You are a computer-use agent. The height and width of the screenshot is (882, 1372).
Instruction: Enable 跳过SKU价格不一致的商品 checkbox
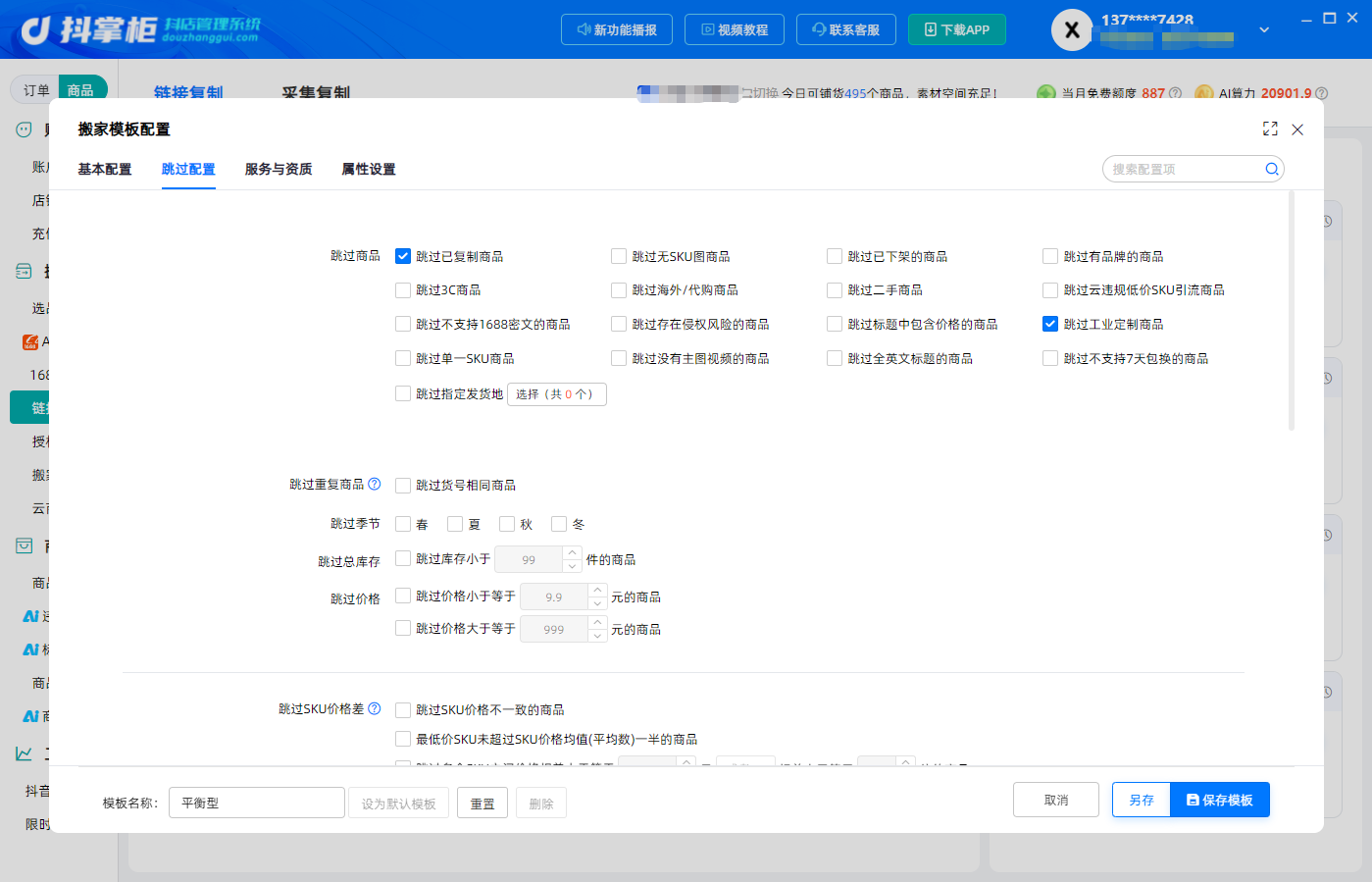click(x=403, y=709)
